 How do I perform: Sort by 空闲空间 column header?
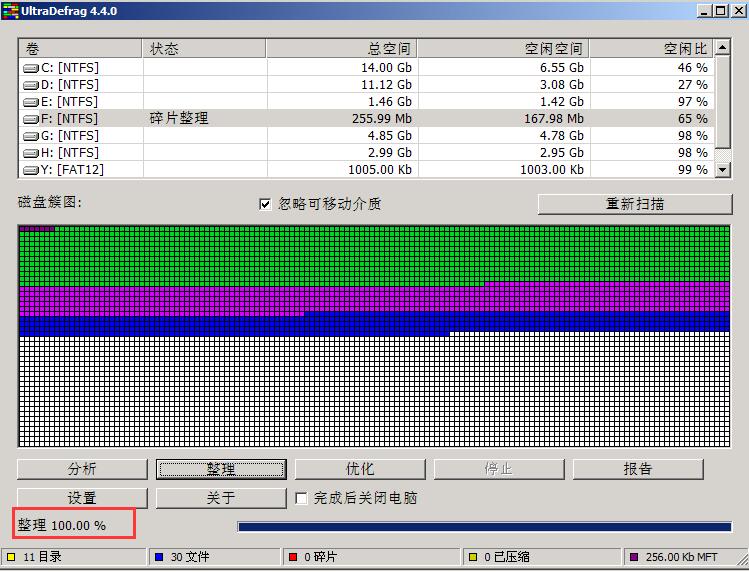(x=503, y=49)
